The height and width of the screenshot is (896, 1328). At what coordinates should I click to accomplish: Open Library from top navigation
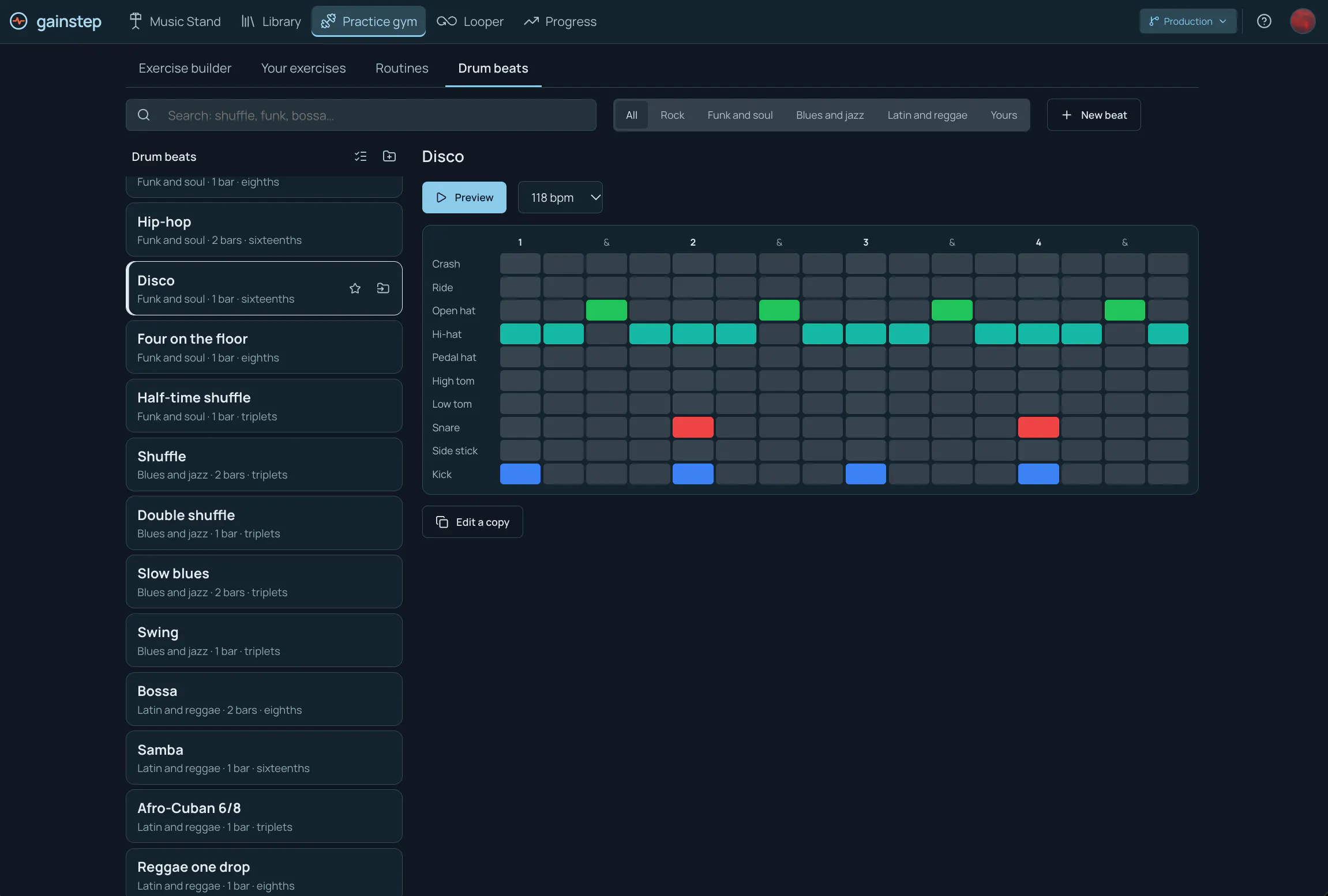pyautogui.click(x=271, y=21)
